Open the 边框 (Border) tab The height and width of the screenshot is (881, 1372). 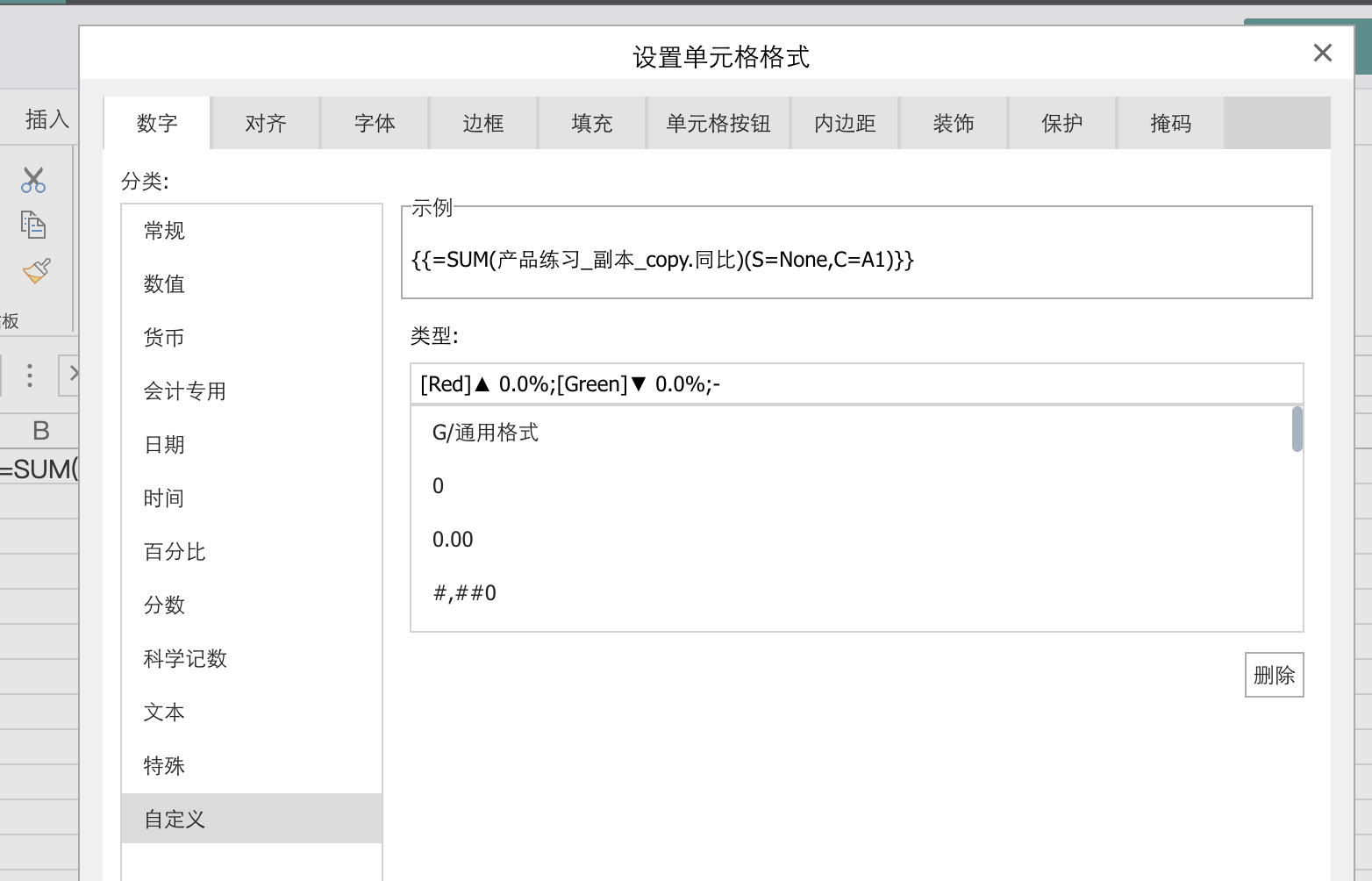[482, 123]
